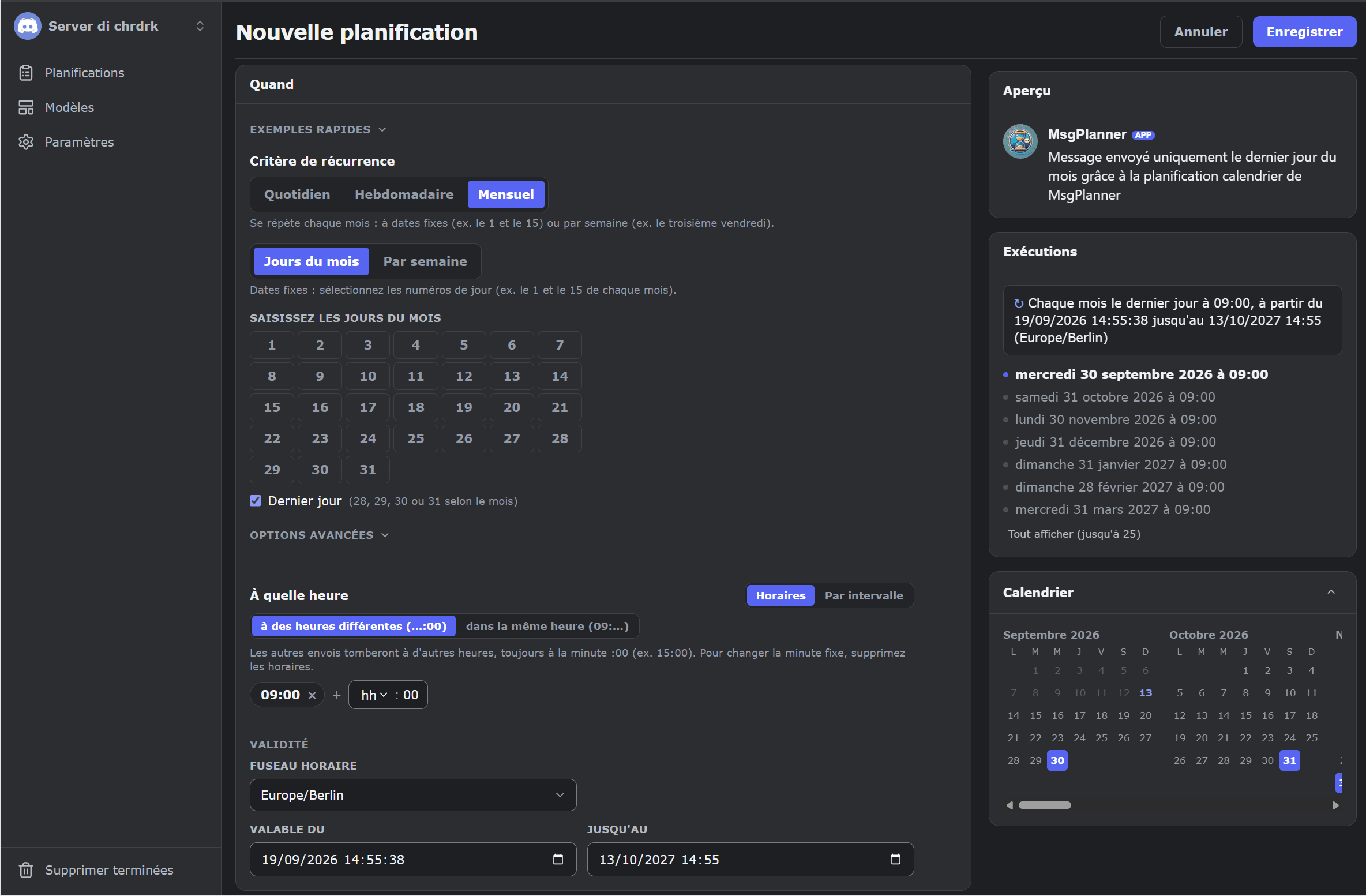
Task: Toggle day 15 of the month
Action: click(272, 407)
